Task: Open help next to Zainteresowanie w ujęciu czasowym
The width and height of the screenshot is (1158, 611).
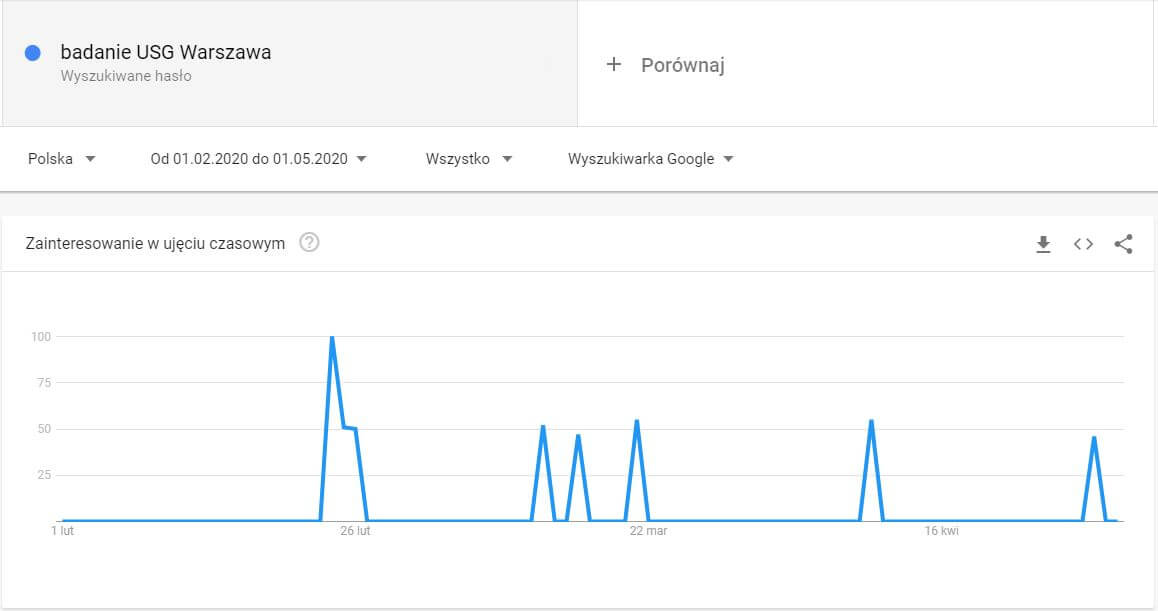Action: [x=309, y=242]
